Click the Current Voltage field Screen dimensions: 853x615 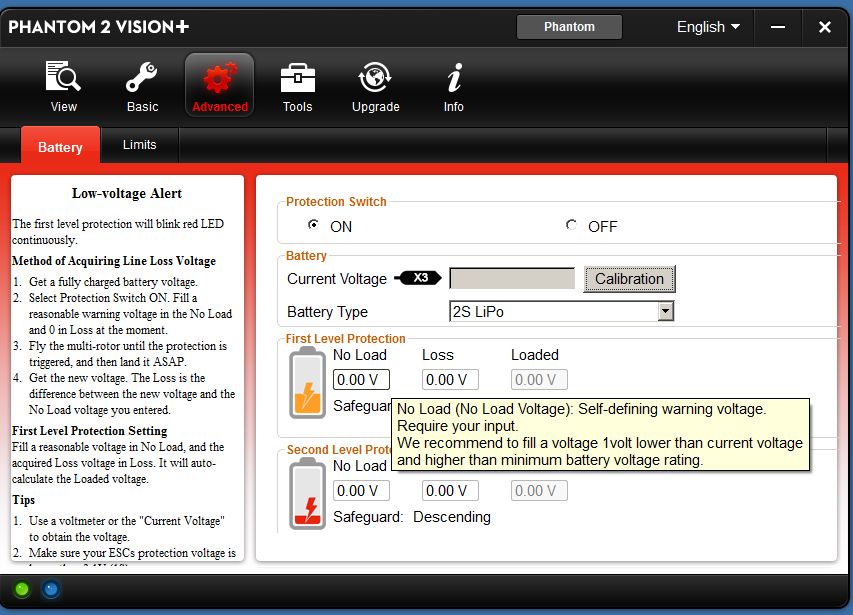[x=512, y=278]
